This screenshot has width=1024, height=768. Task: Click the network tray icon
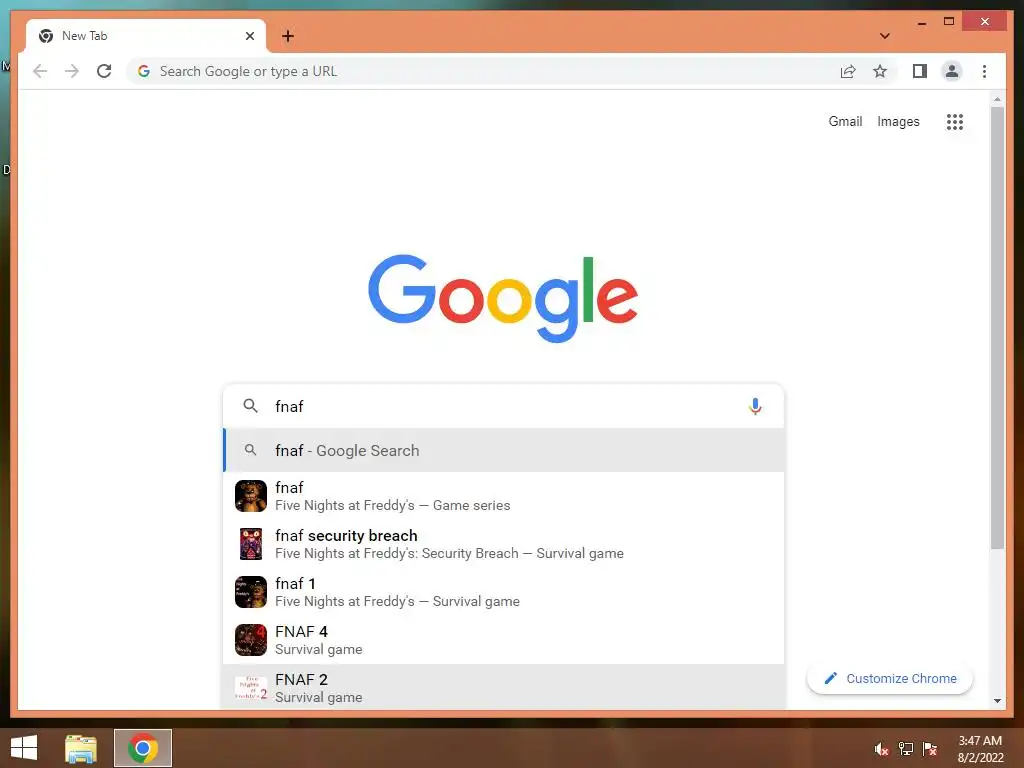[906, 749]
